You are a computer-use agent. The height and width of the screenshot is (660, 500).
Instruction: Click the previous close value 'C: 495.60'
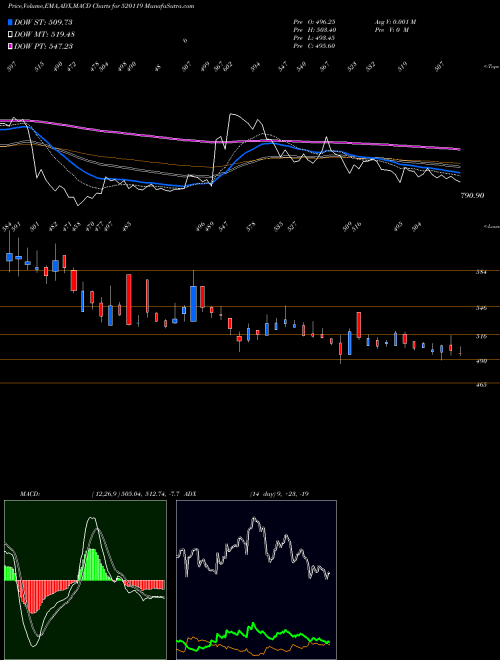click(320, 46)
